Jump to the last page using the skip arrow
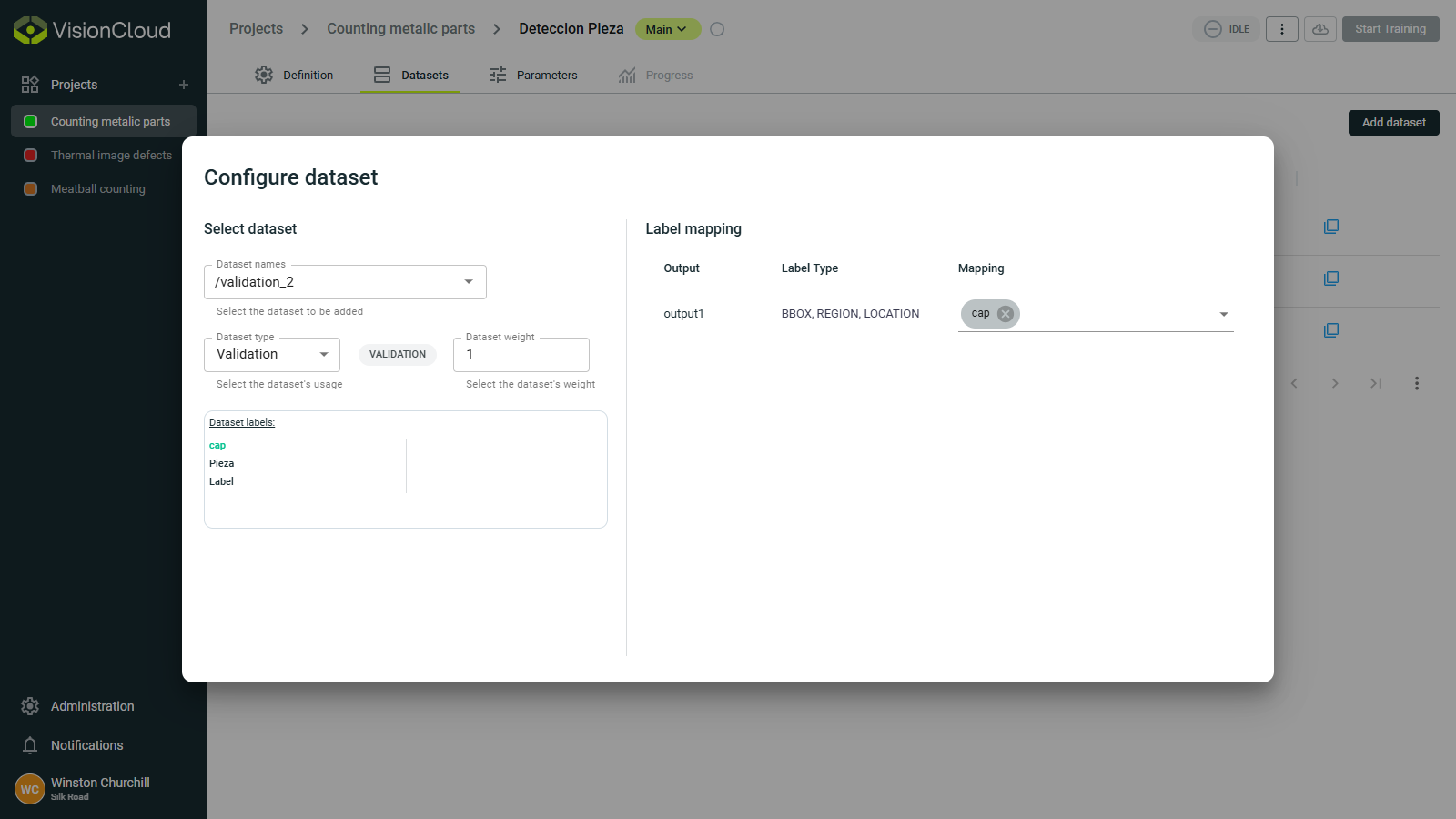This screenshot has height=819, width=1456. coord(1376,383)
